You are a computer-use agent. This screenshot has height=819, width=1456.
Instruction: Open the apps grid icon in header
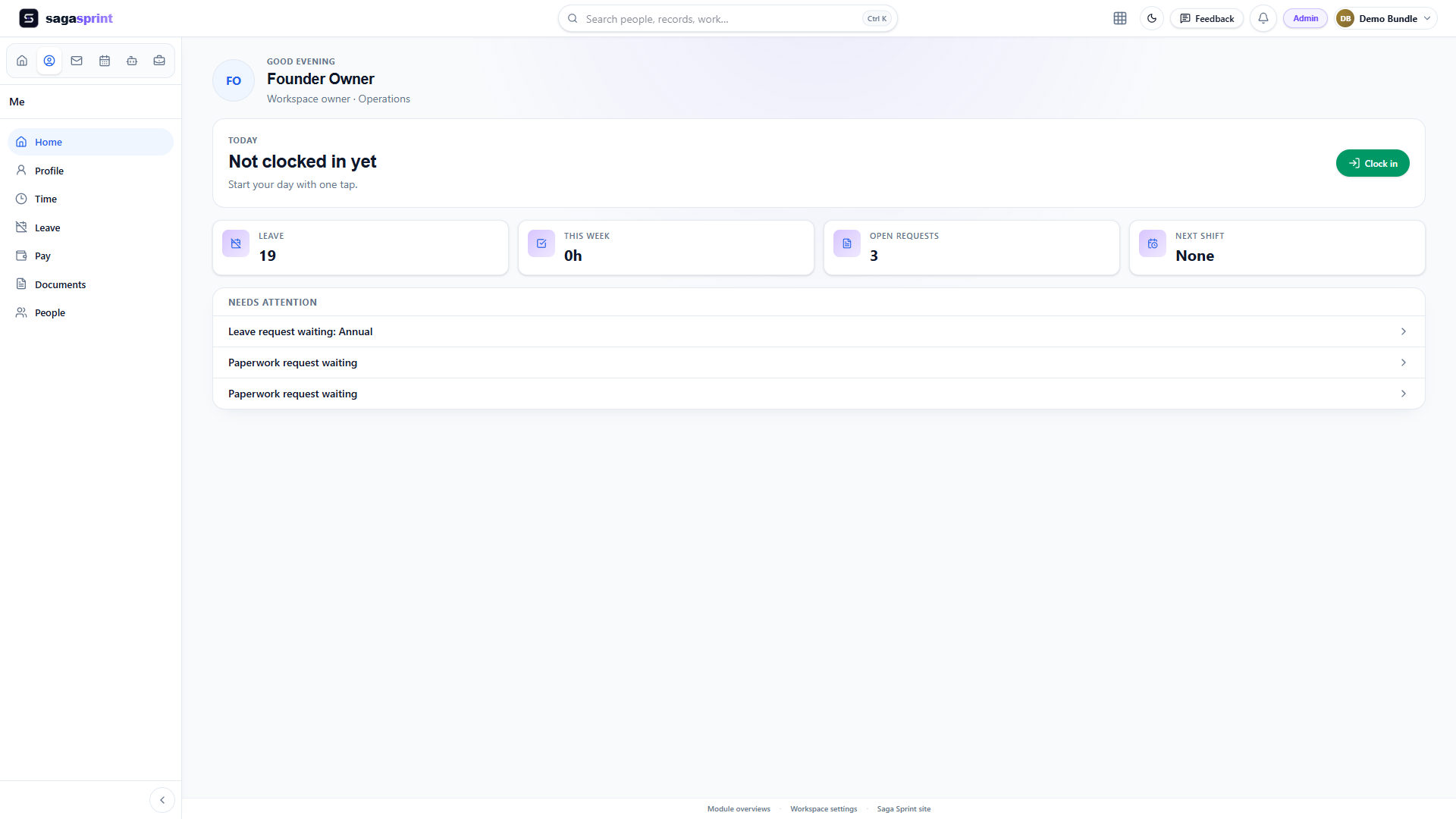[1120, 18]
